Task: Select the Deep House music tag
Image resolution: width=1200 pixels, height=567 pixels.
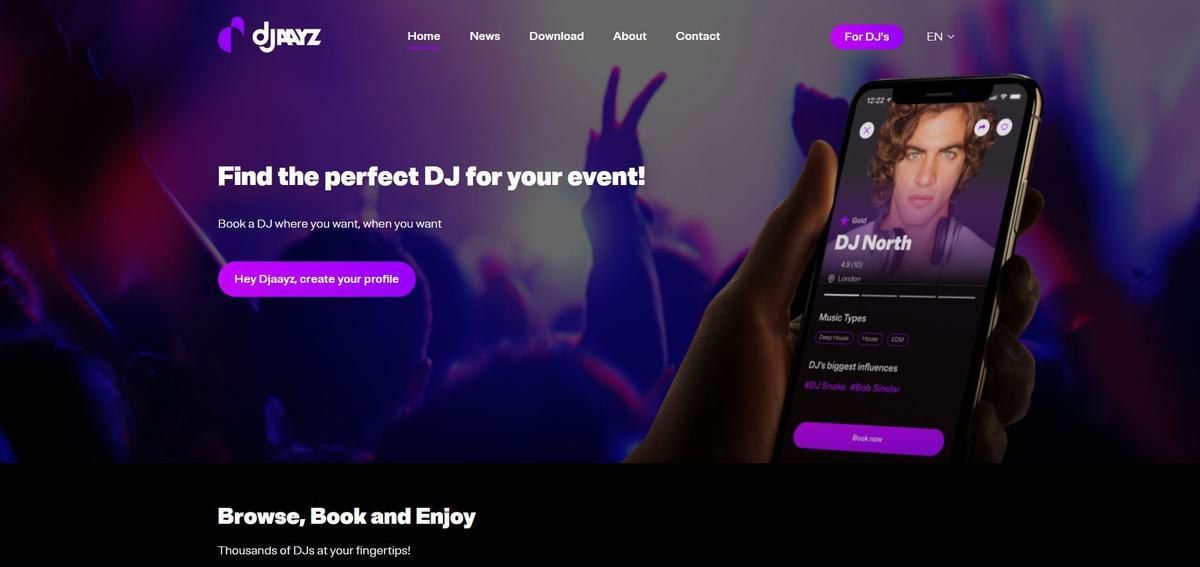Action: tap(834, 338)
